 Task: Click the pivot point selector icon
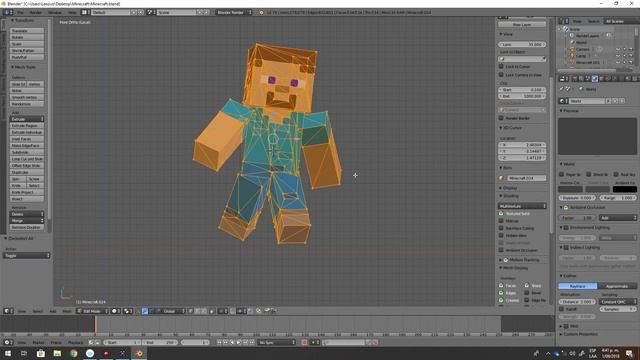coord(127,311)
